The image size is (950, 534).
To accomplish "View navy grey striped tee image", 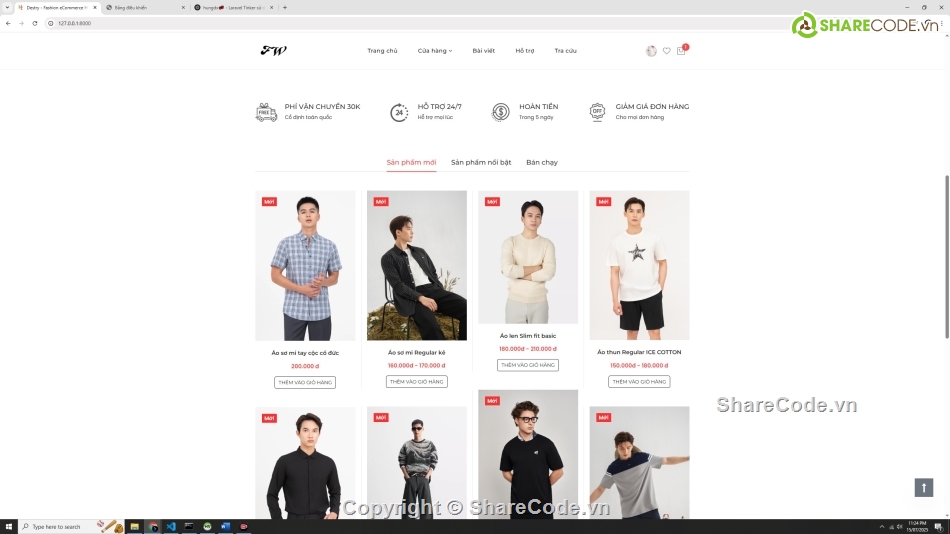I will click(639, 462).
